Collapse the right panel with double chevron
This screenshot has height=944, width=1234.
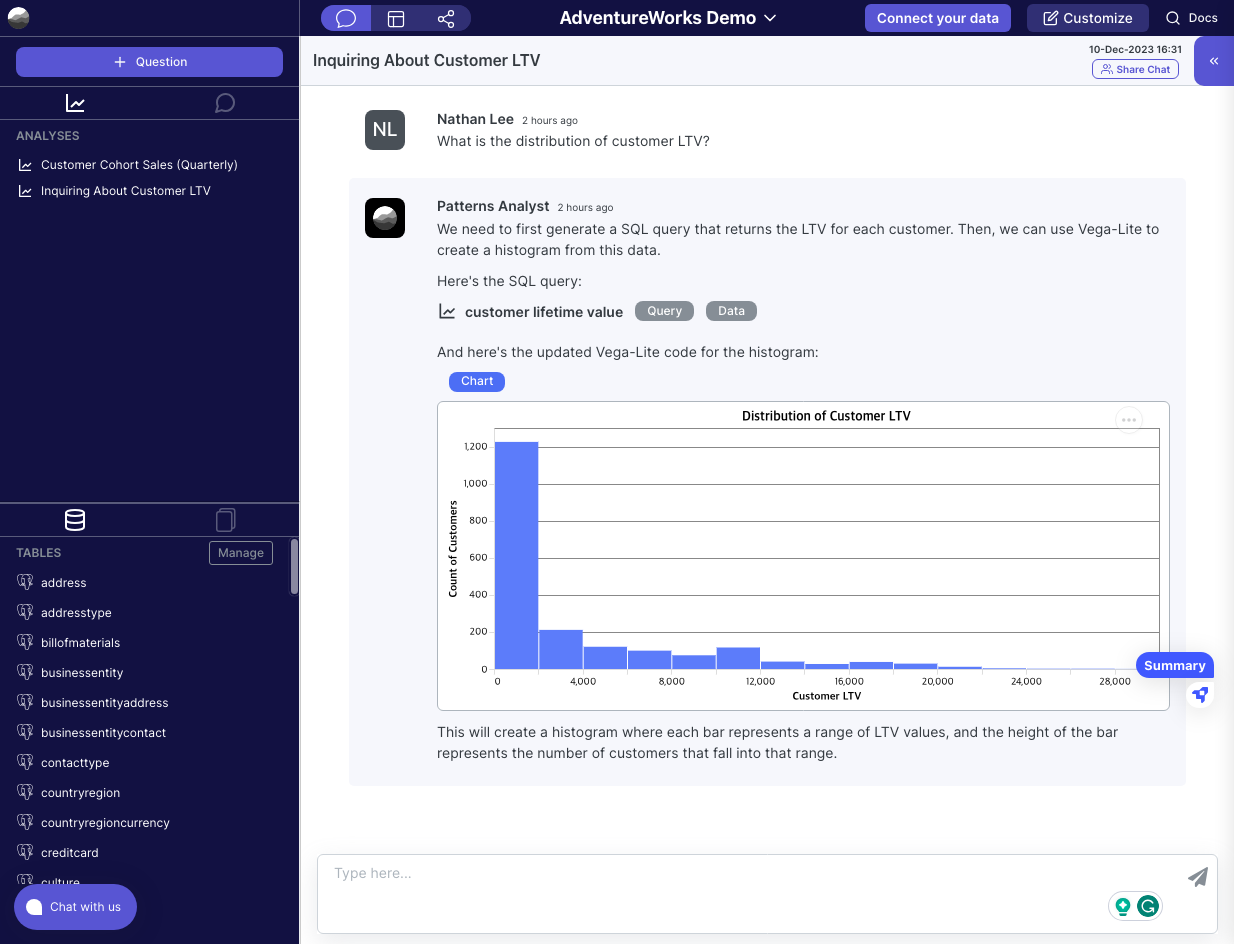pyautogui.click(x=1214, y=61)
